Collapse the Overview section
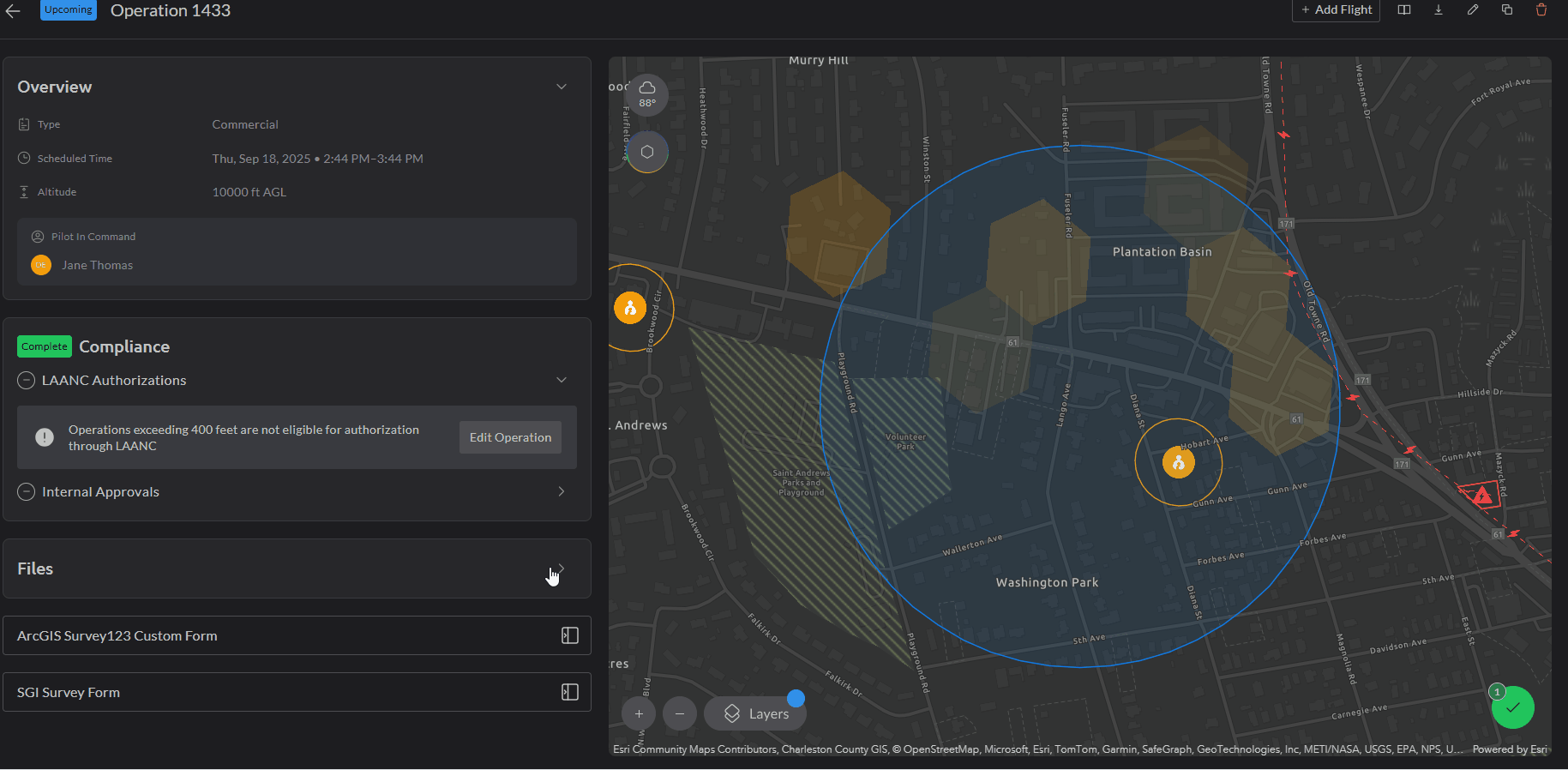Viewport: 1568px width, 770px height. coord(562,87)
